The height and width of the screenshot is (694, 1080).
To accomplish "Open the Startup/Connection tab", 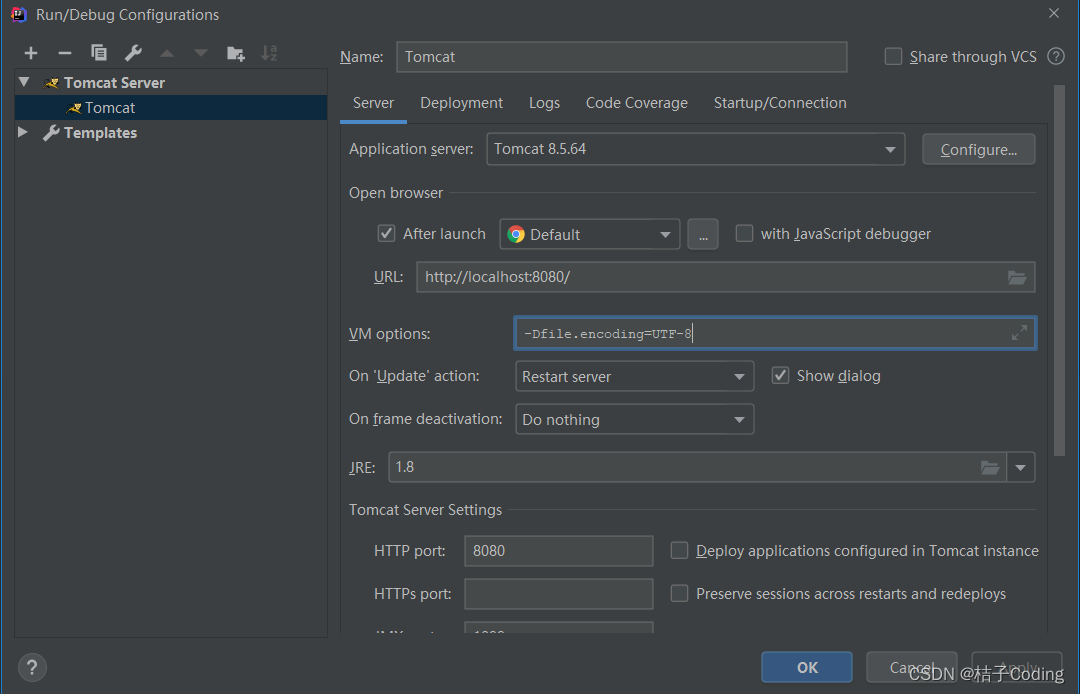I will click(780, 103).
